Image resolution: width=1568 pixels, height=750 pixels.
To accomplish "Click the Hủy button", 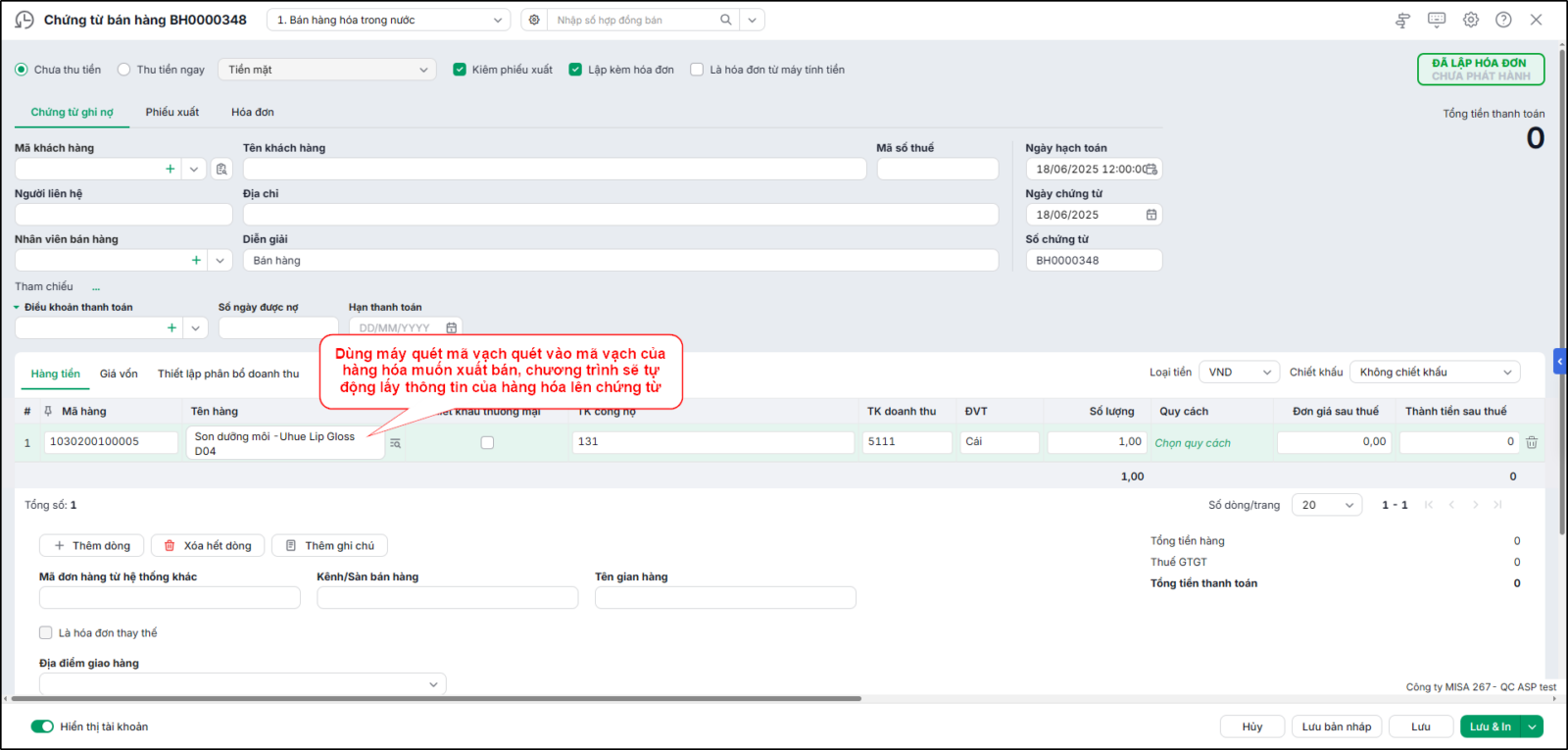I will coord(1252,726).
